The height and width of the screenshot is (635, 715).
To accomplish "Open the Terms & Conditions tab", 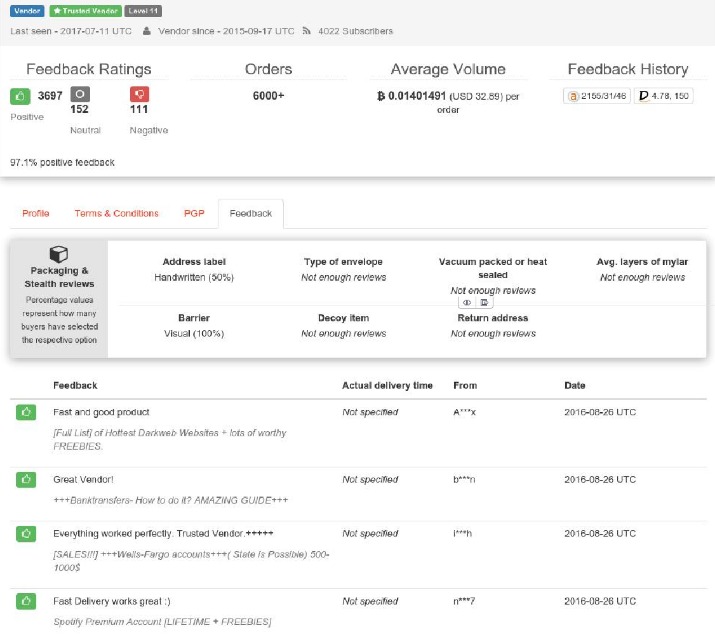I will 116,213.
